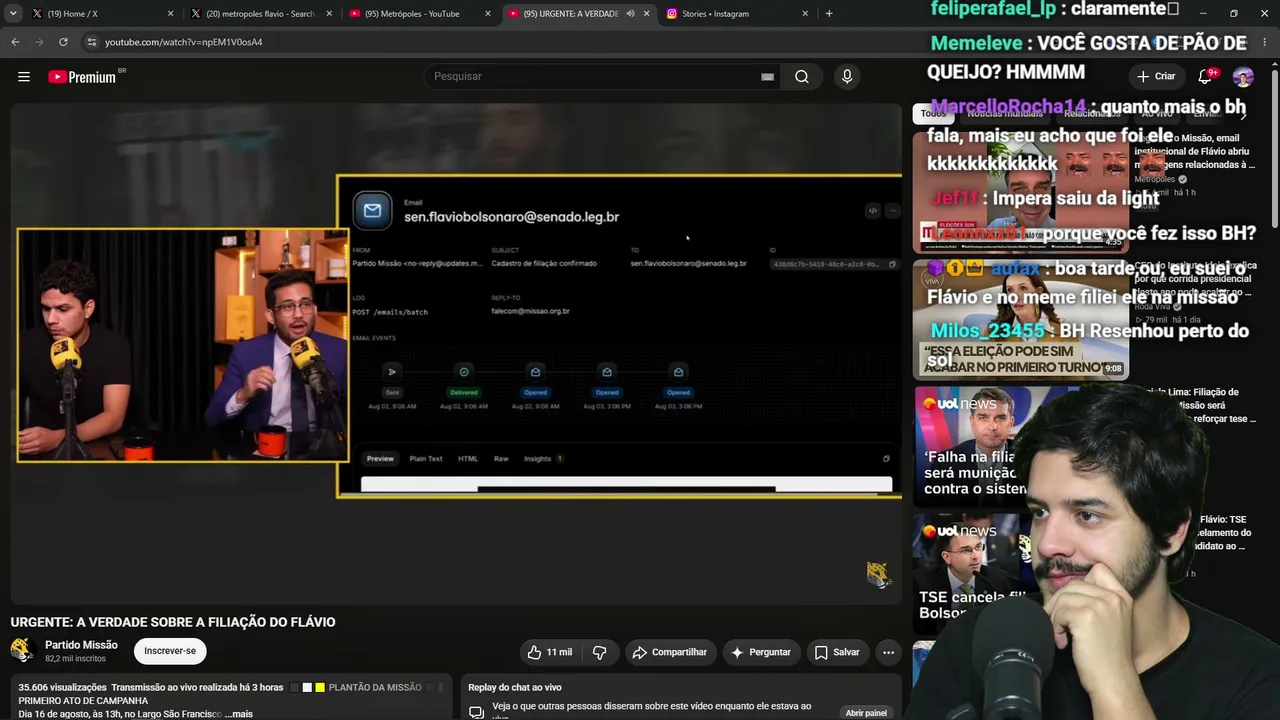Click the Perguntar button
This screenshot has width=1280, height=720.
(761, 652)
